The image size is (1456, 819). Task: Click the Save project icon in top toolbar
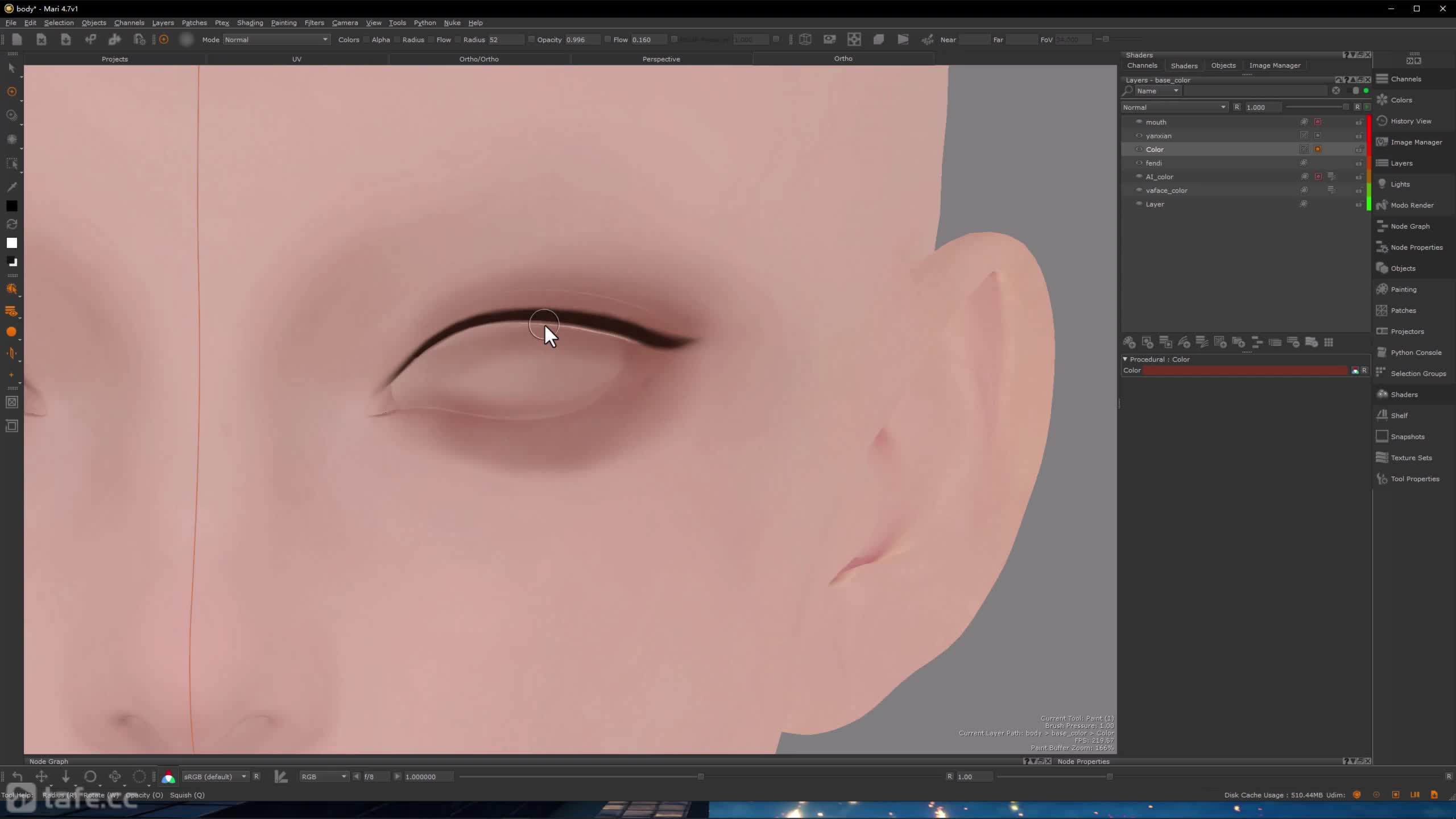pyautogui.click(x=66, y=39)
